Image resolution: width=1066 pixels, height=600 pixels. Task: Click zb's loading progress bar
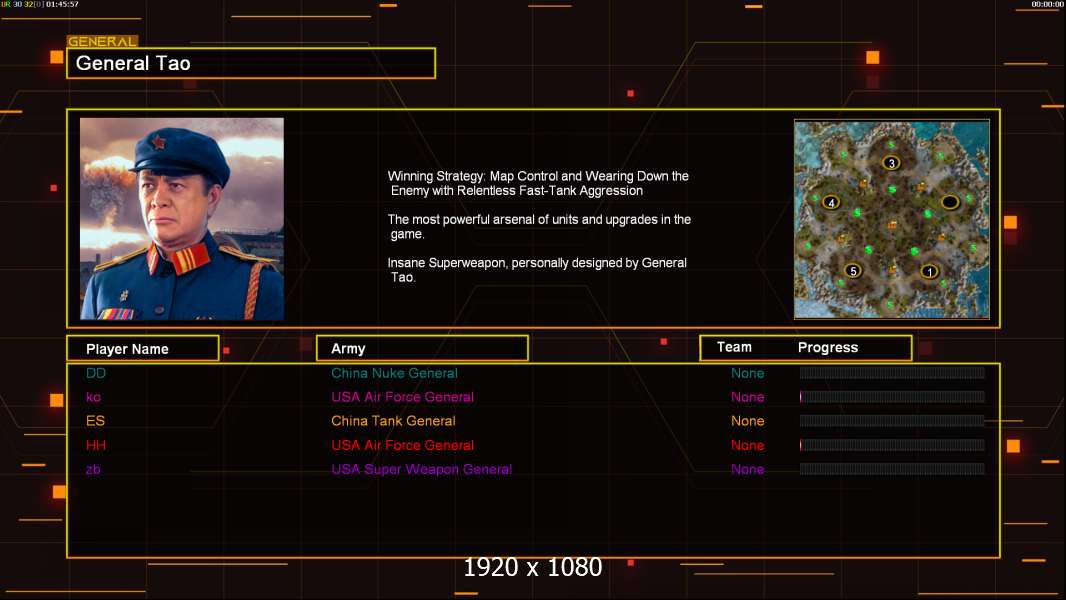[x=892, y=469]
